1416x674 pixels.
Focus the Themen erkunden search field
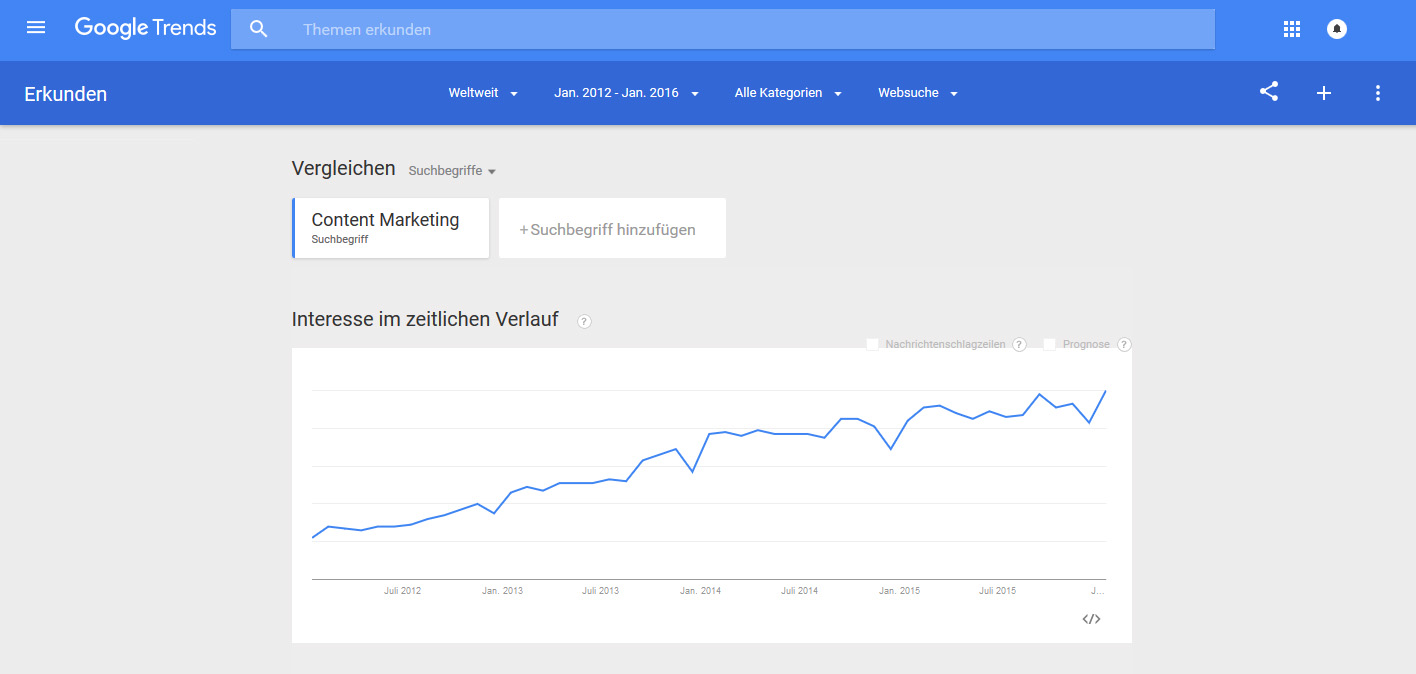click(723, 29)
